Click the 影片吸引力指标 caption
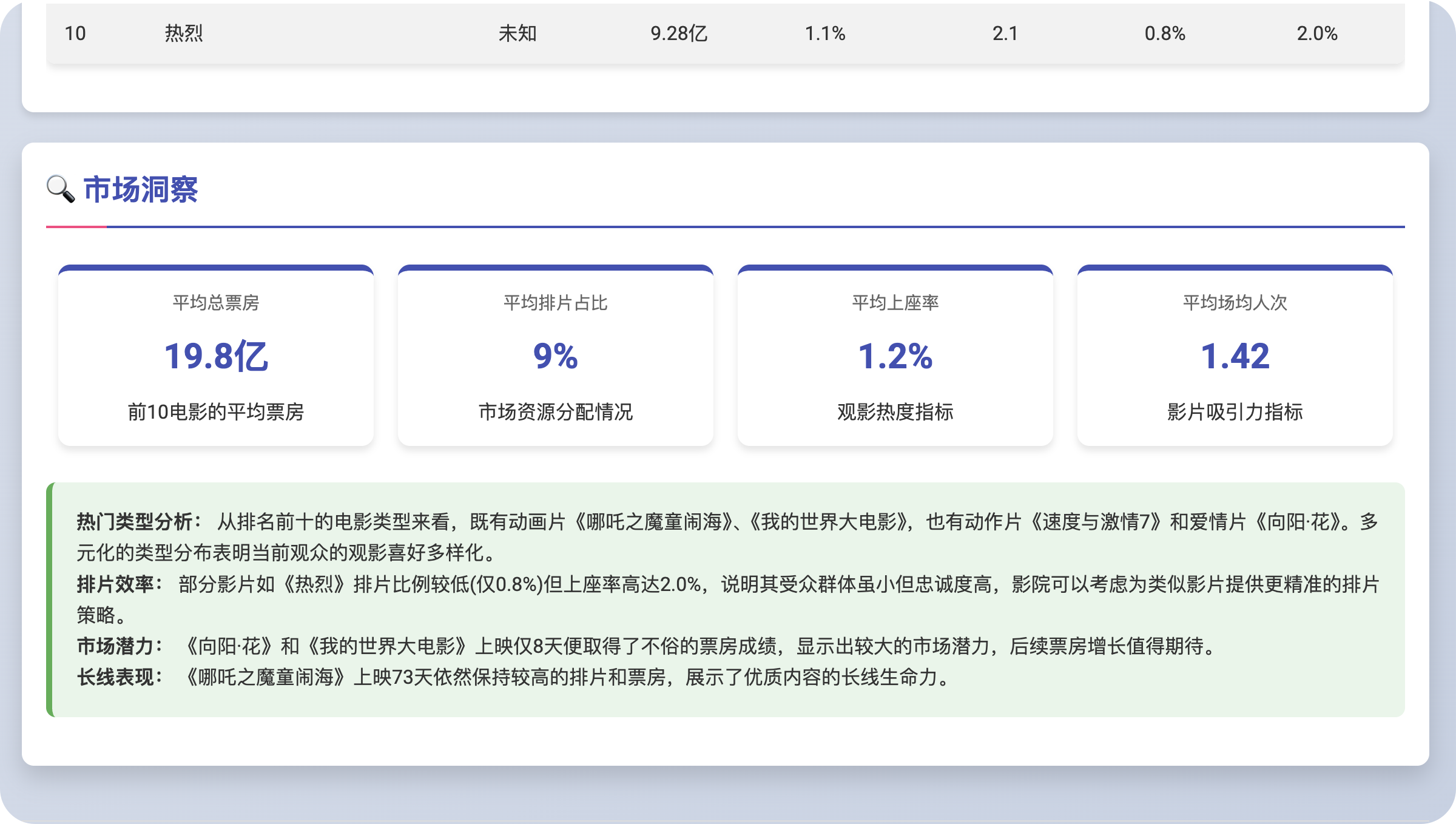This screenshot has height=824, width=1456. 1235,412
